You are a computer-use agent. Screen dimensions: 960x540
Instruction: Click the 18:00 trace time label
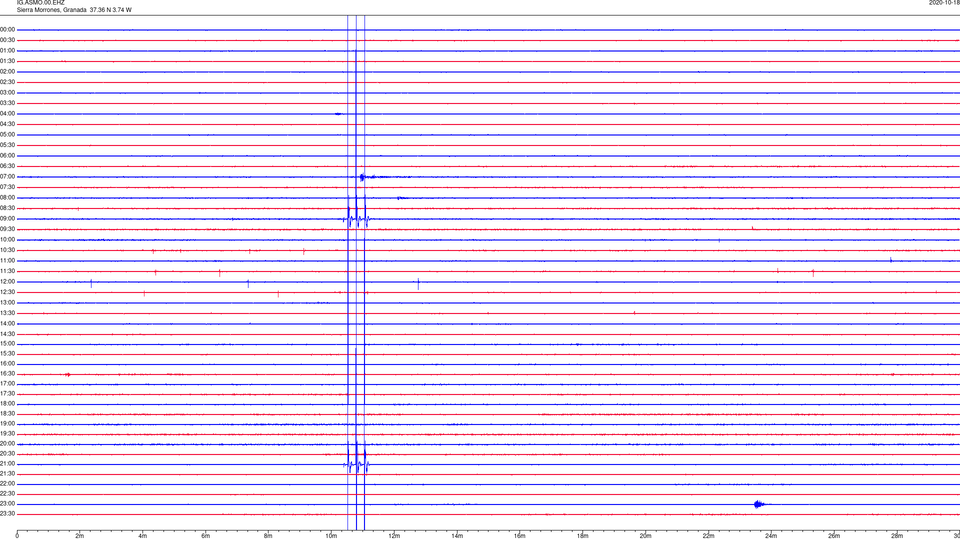8,403
